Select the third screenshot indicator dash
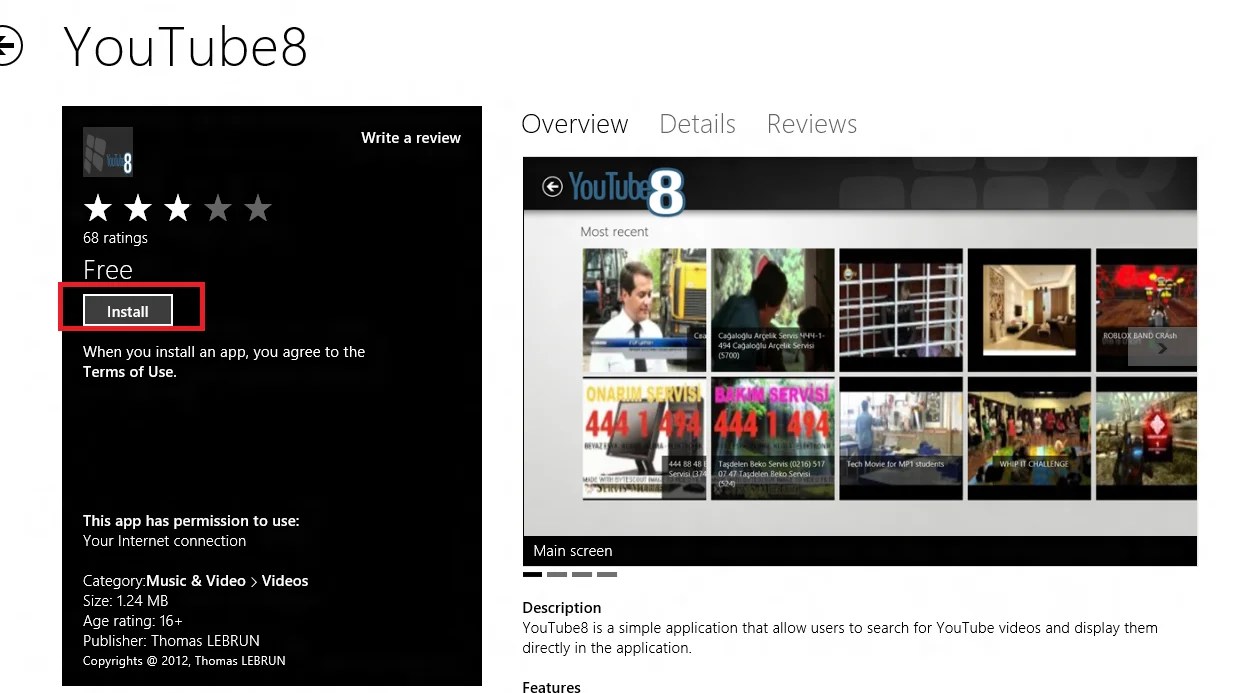This screenshot has height=693, width=1249. pos(582,575)
